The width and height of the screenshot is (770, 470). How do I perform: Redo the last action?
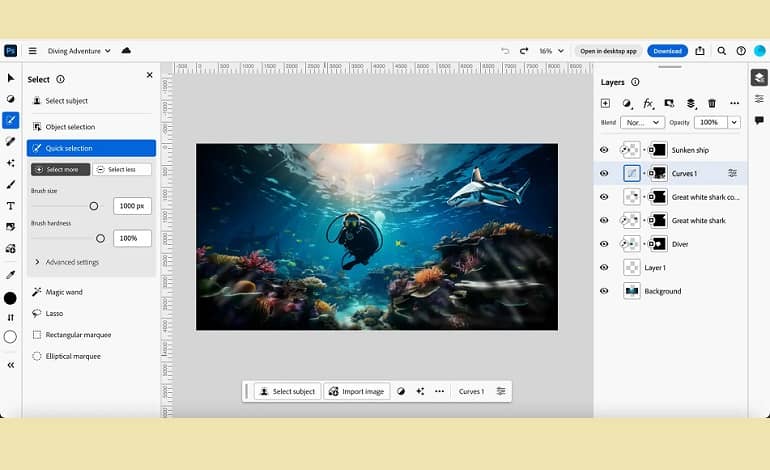pos(524,51)
